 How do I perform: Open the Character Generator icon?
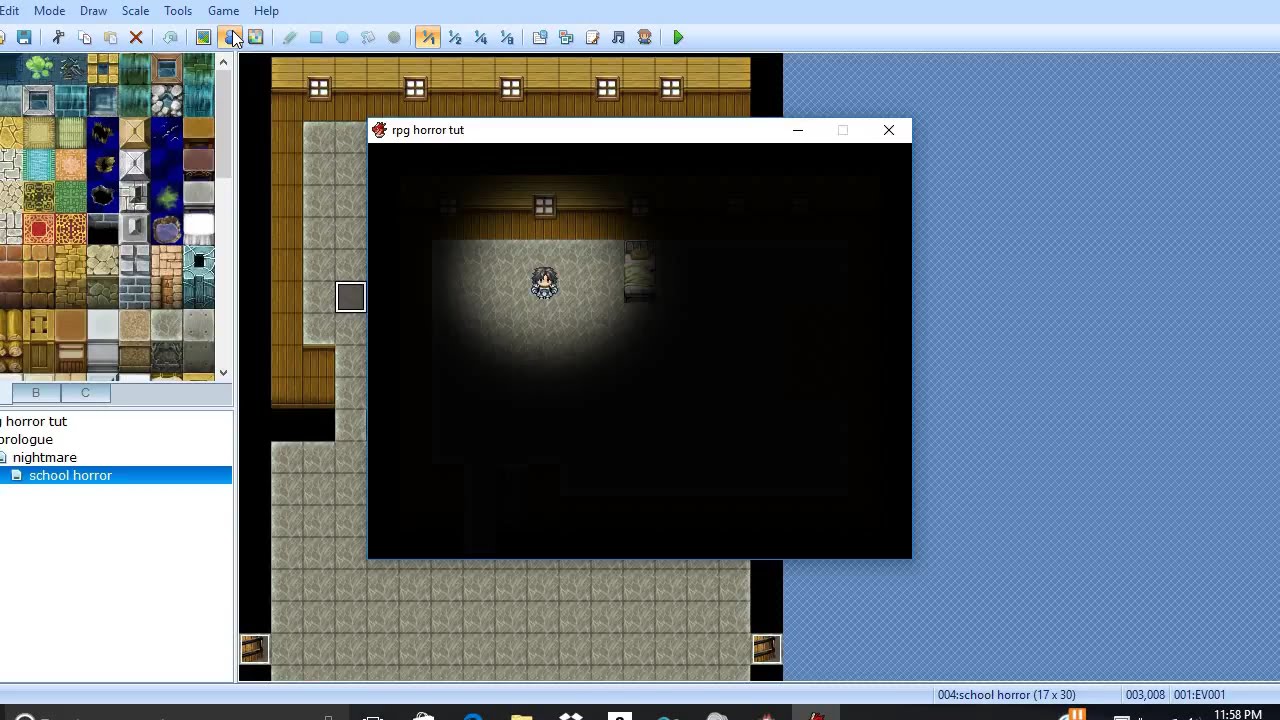[644, 38]
